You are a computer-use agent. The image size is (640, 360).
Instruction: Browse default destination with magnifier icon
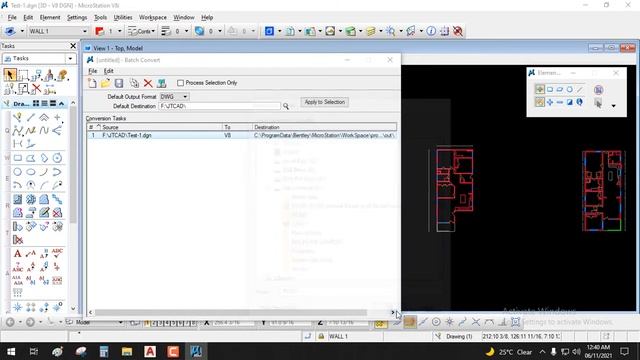click(x=286, y=106)
